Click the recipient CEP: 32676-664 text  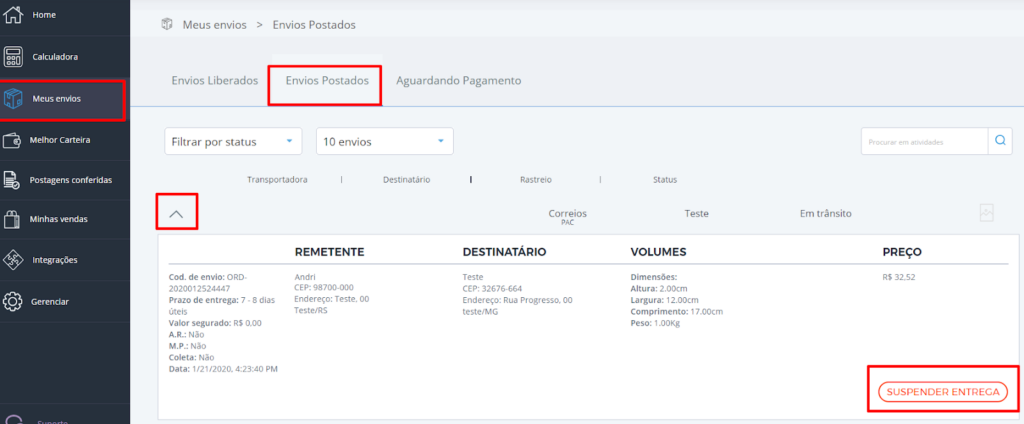click(x=492, y=288)
